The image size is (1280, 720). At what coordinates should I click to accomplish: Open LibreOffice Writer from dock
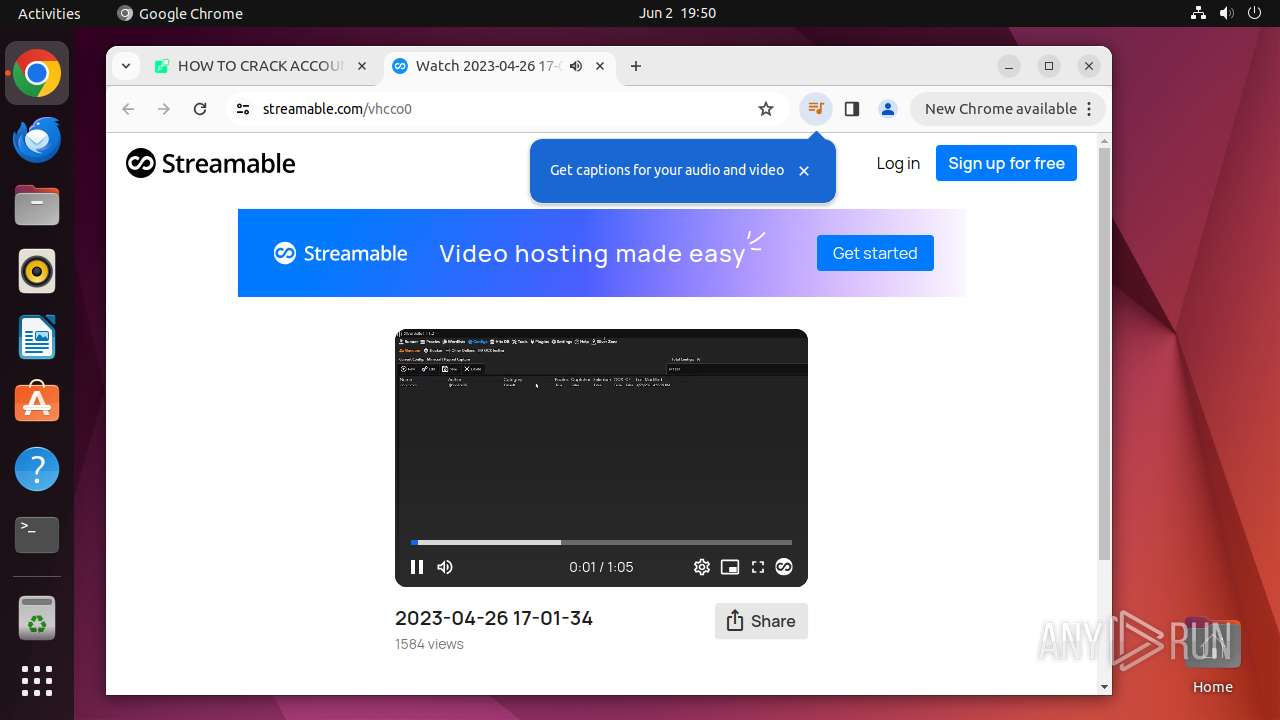click(37, 337)
